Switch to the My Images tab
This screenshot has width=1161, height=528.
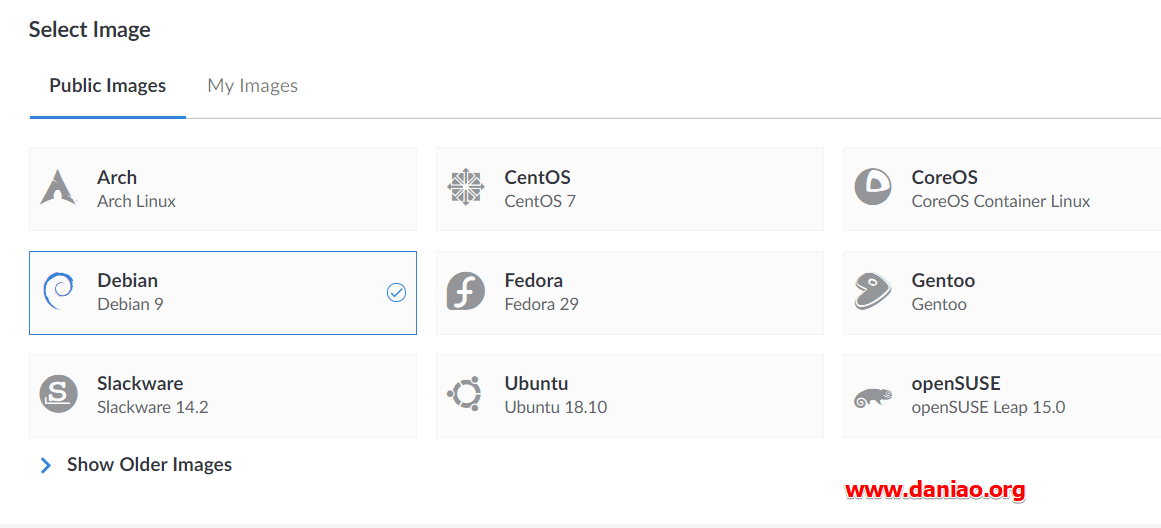pyautogui.click(x=252, y=86)
